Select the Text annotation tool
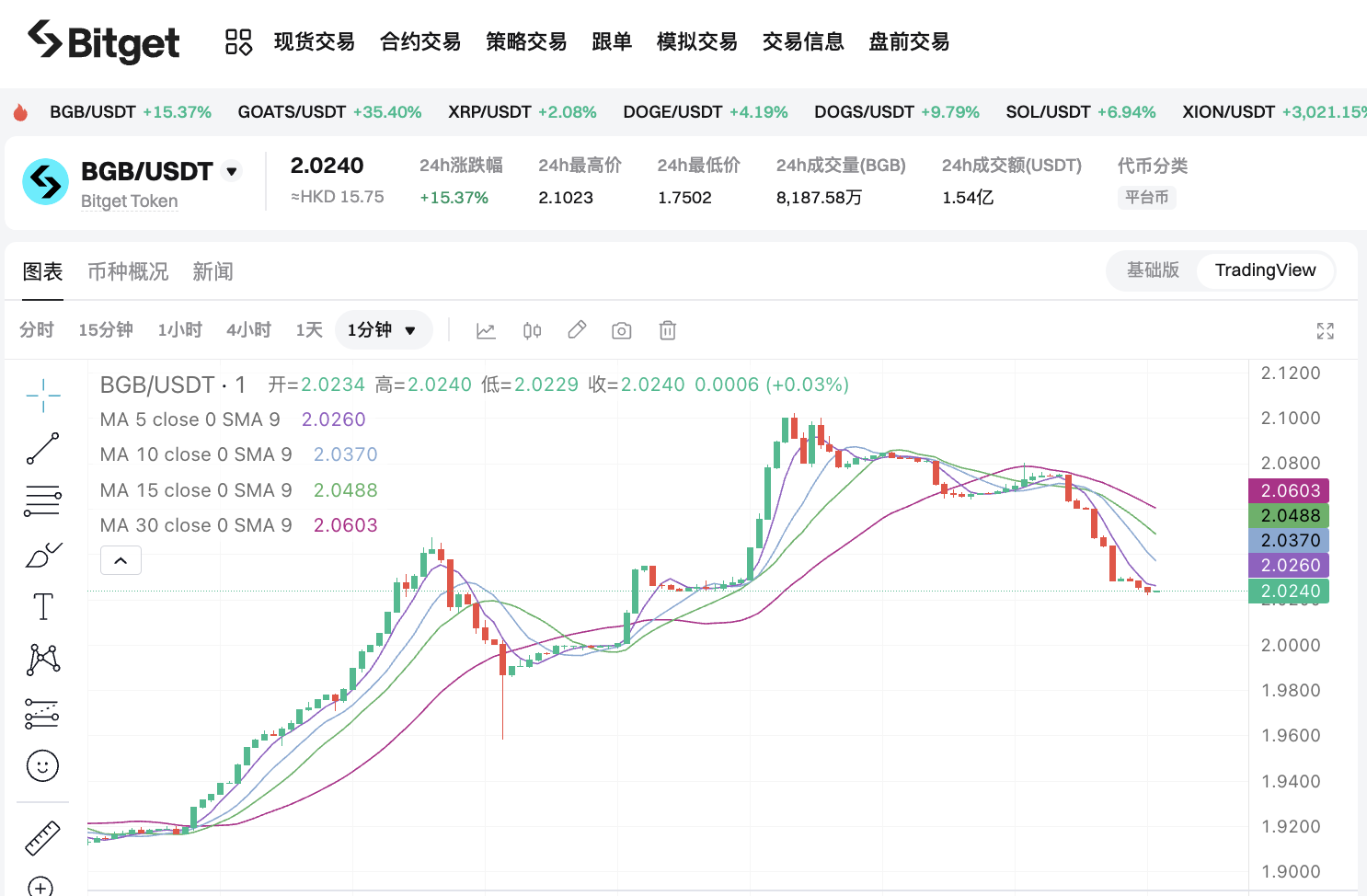 pyautogui.click(x=43, y=607)
